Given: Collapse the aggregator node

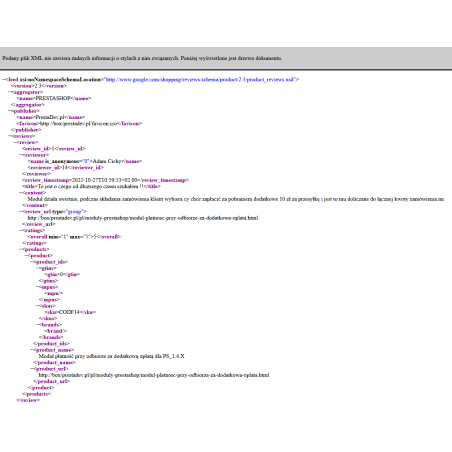Looking at the screenshot, I should tap(9, 92).
